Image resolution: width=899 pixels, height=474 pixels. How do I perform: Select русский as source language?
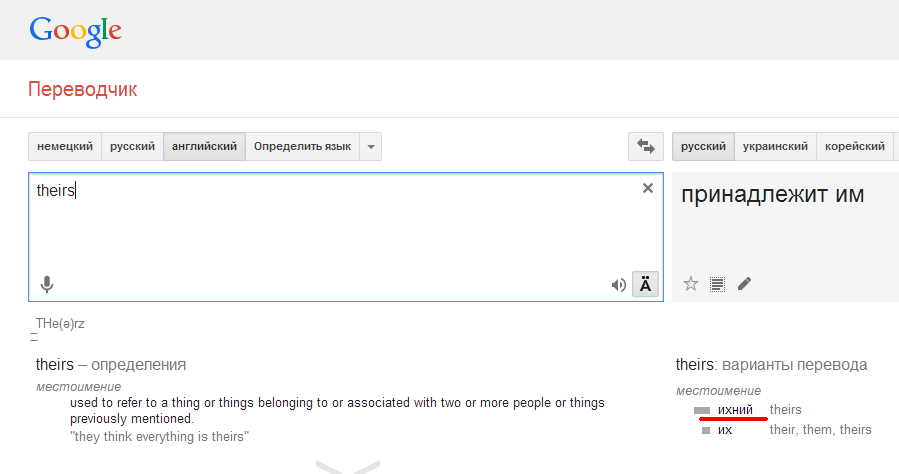132,146
